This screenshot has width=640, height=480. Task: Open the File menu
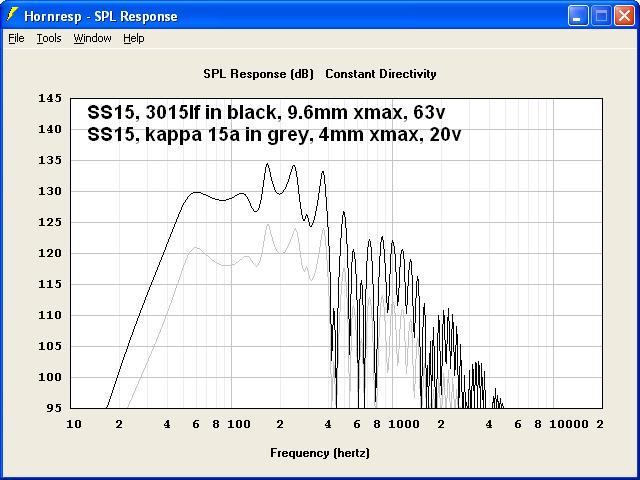[x=16, y=38]
